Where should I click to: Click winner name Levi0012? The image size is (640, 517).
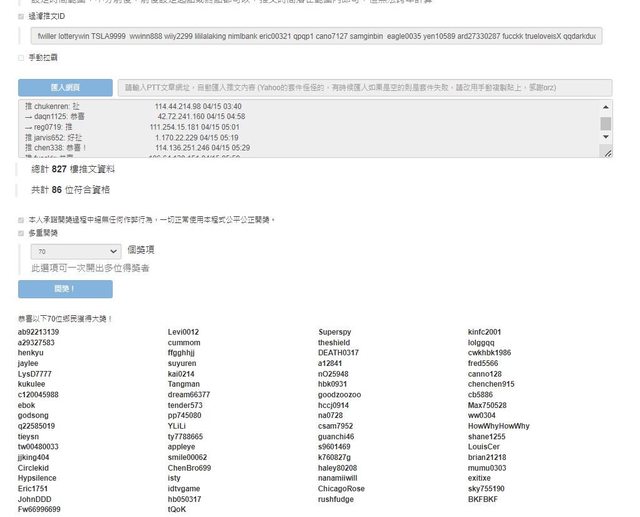click(x=183, y=332)
